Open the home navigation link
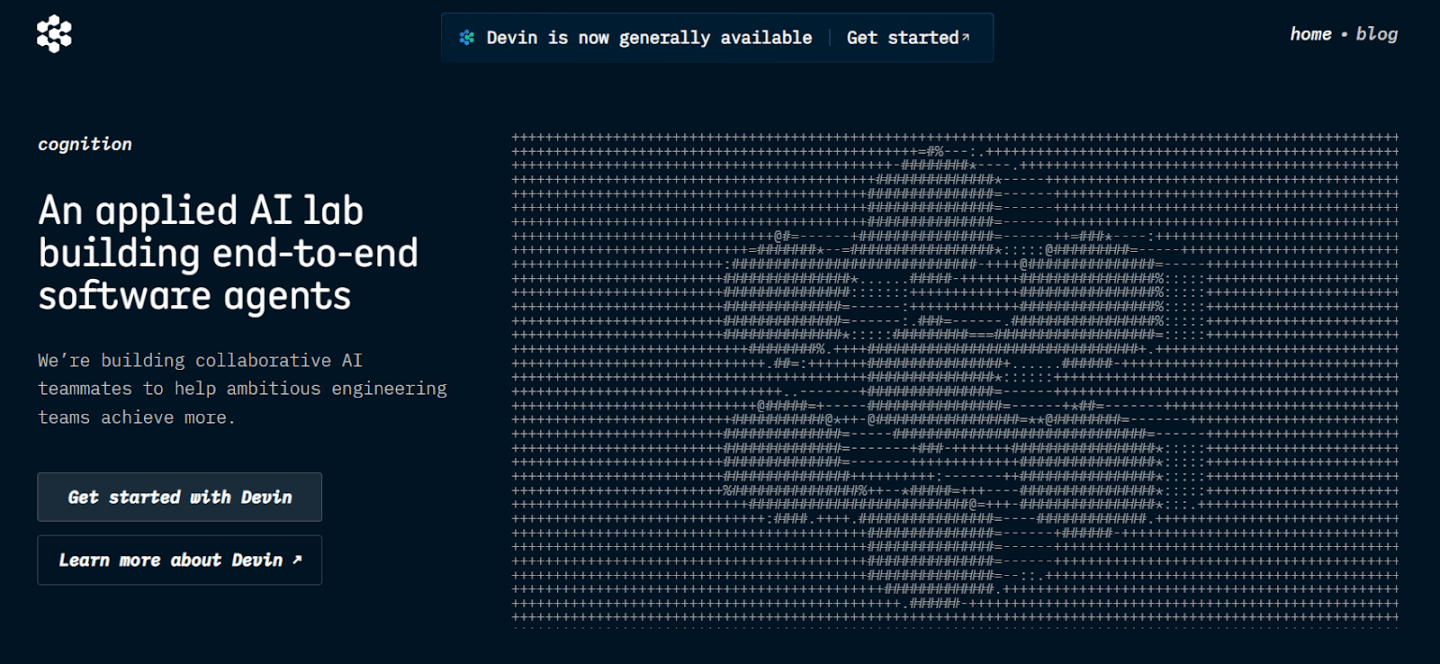Viewport: 1440px width, 664px height. 1310,34
